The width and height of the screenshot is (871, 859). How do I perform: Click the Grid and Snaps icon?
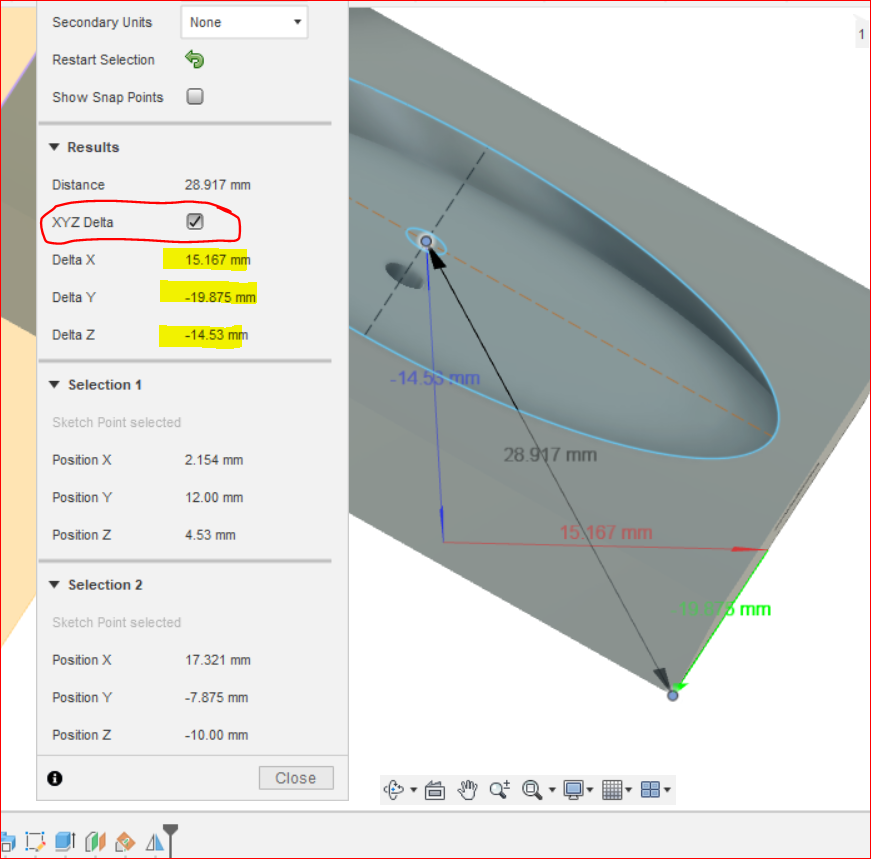pos(612,790)
